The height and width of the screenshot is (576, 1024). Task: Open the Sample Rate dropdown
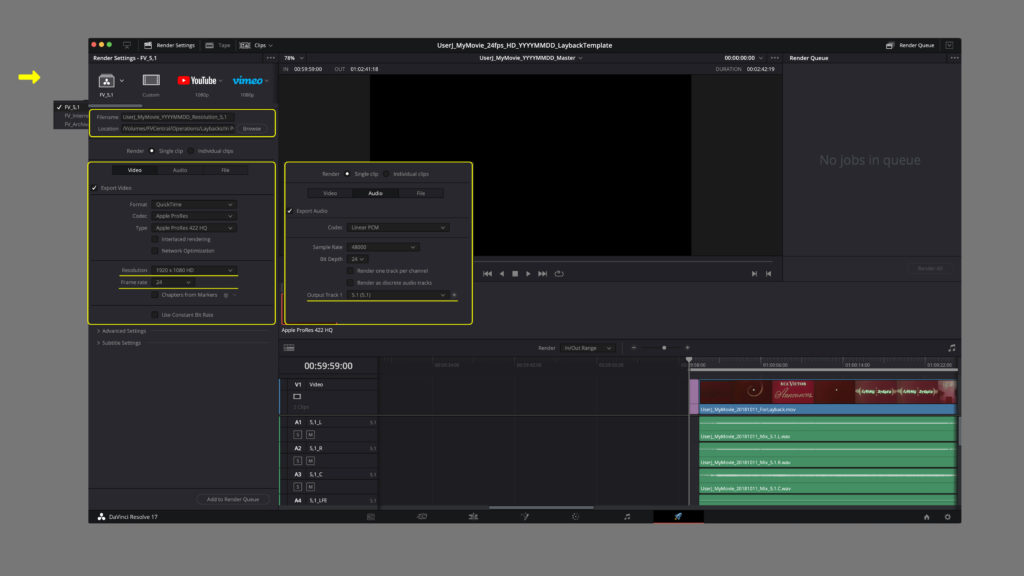tap(382, 248)
